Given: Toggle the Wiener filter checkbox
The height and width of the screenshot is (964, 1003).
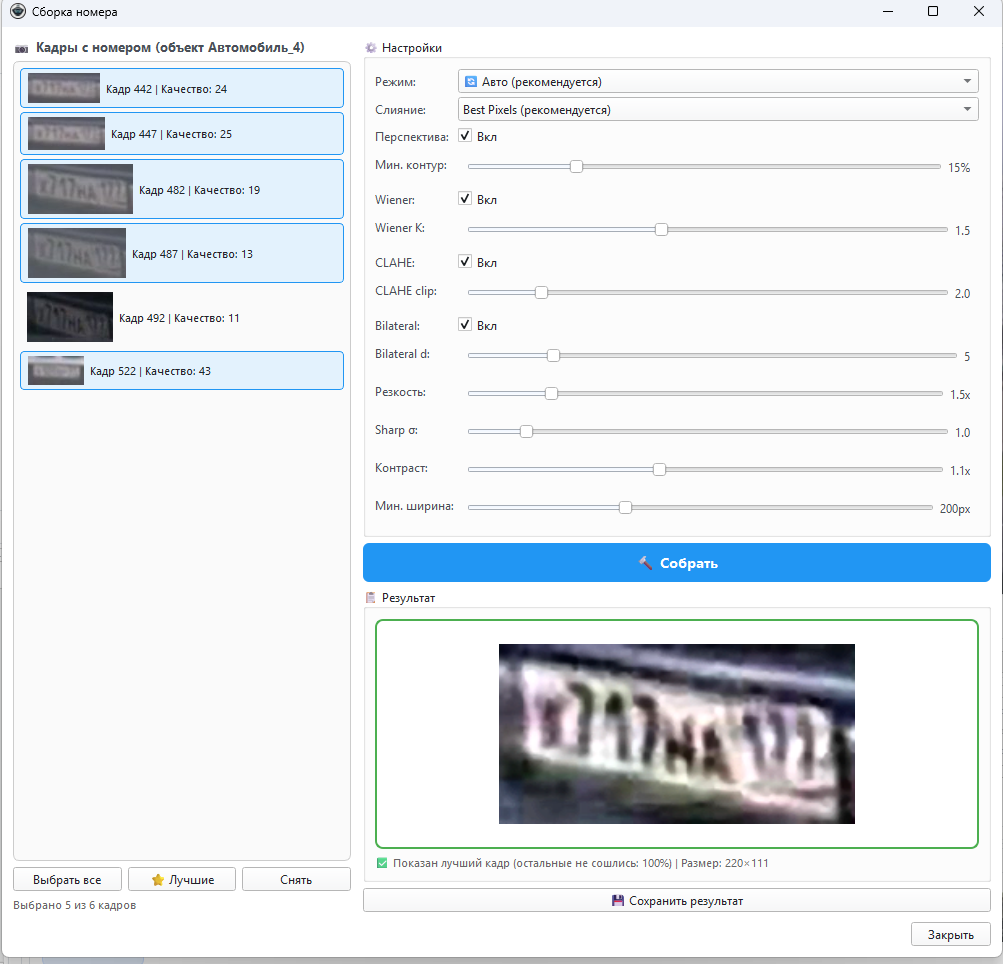Looking at the screenshot, I should (x=465, y=199).
